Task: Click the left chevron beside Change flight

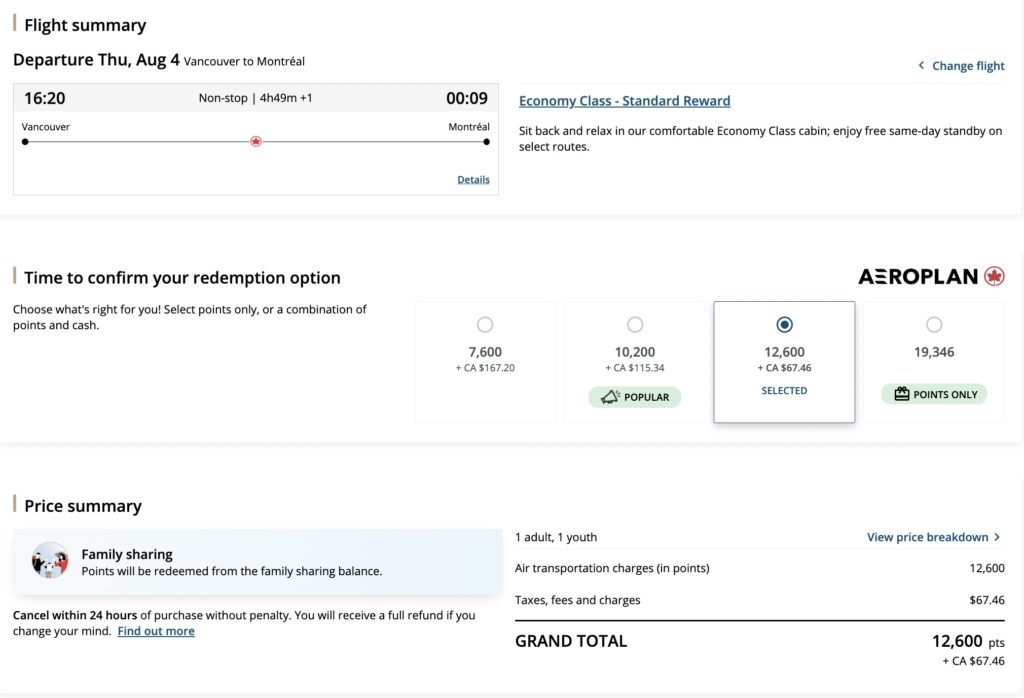Action: pyautogui.click(x=921, y=66)
